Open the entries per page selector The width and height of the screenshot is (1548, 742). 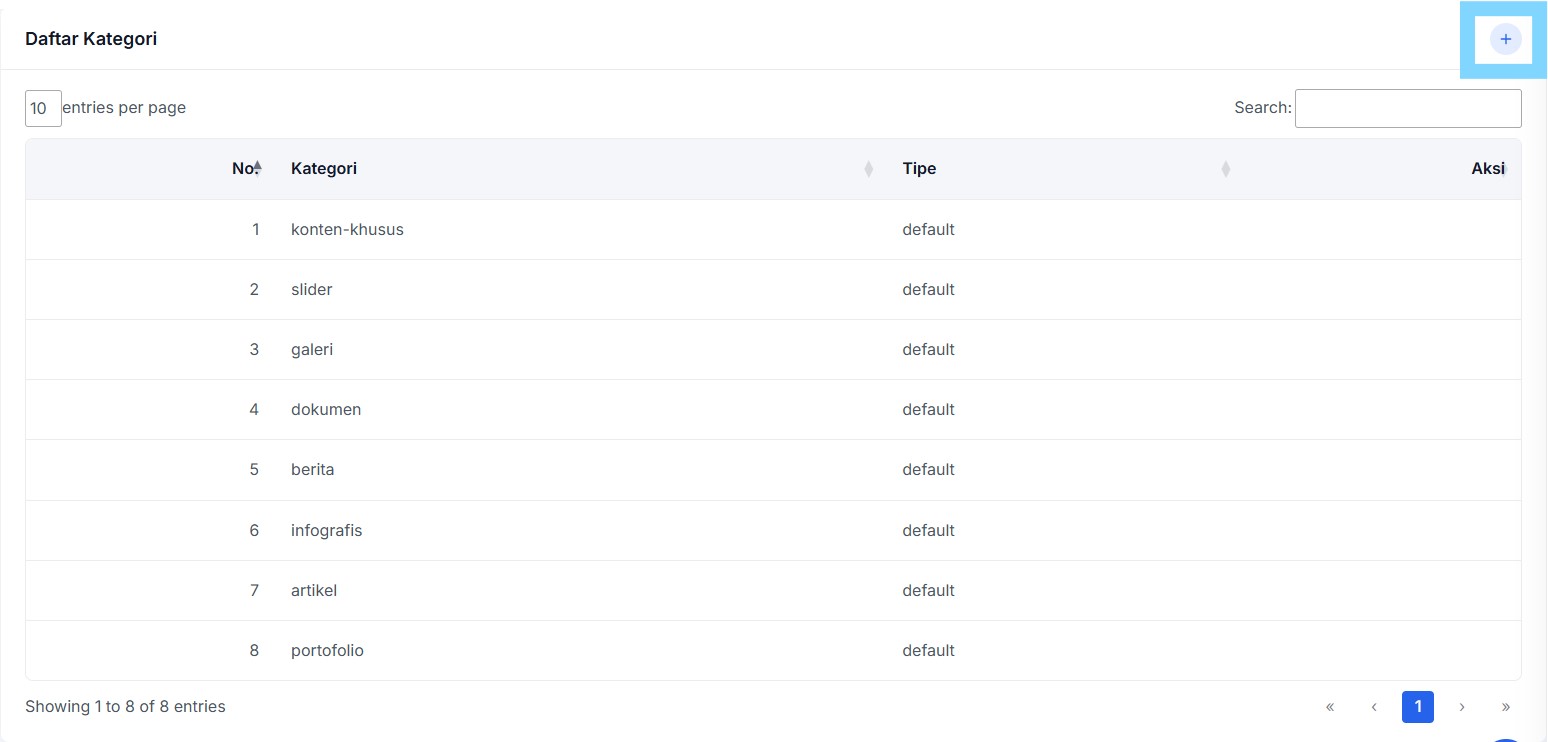pyautogui.click(x=43, y=108)
